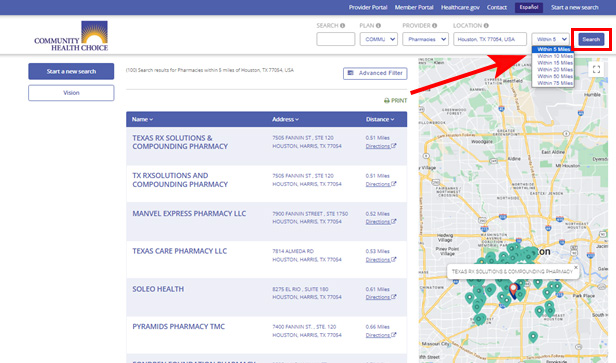Open the PLAN dropdown

pyautogui.click(x=379, y=39)
